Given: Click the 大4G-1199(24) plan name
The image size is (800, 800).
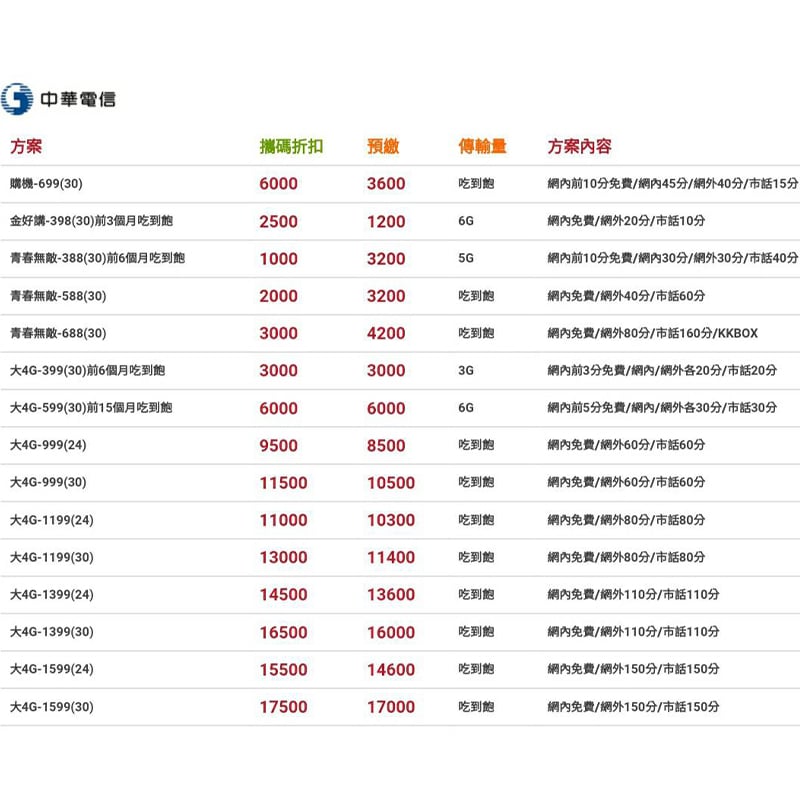Looking at the screenshot, I should click(52, 520).
